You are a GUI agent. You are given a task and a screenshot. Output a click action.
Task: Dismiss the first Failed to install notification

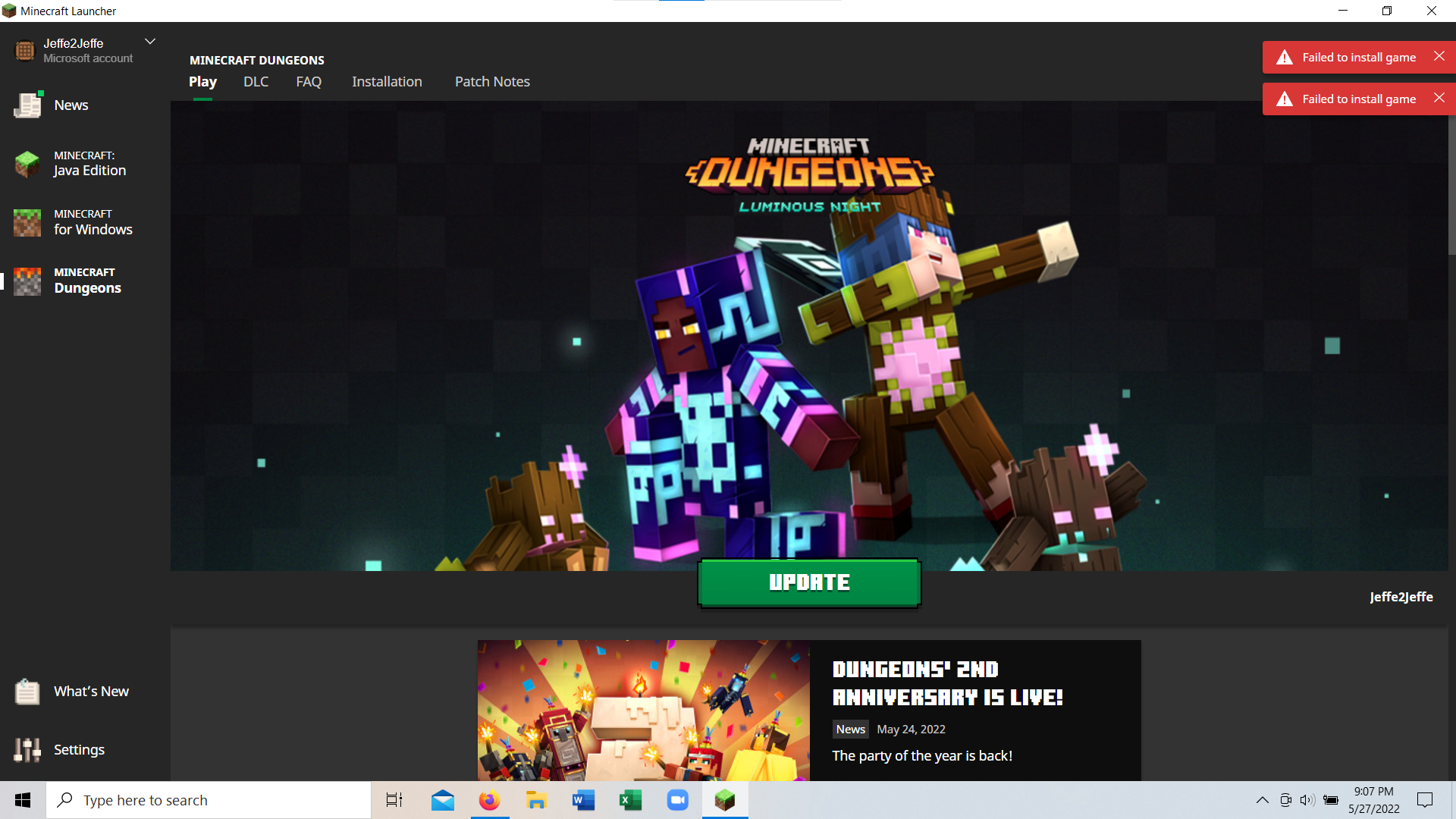(1439, 57)
